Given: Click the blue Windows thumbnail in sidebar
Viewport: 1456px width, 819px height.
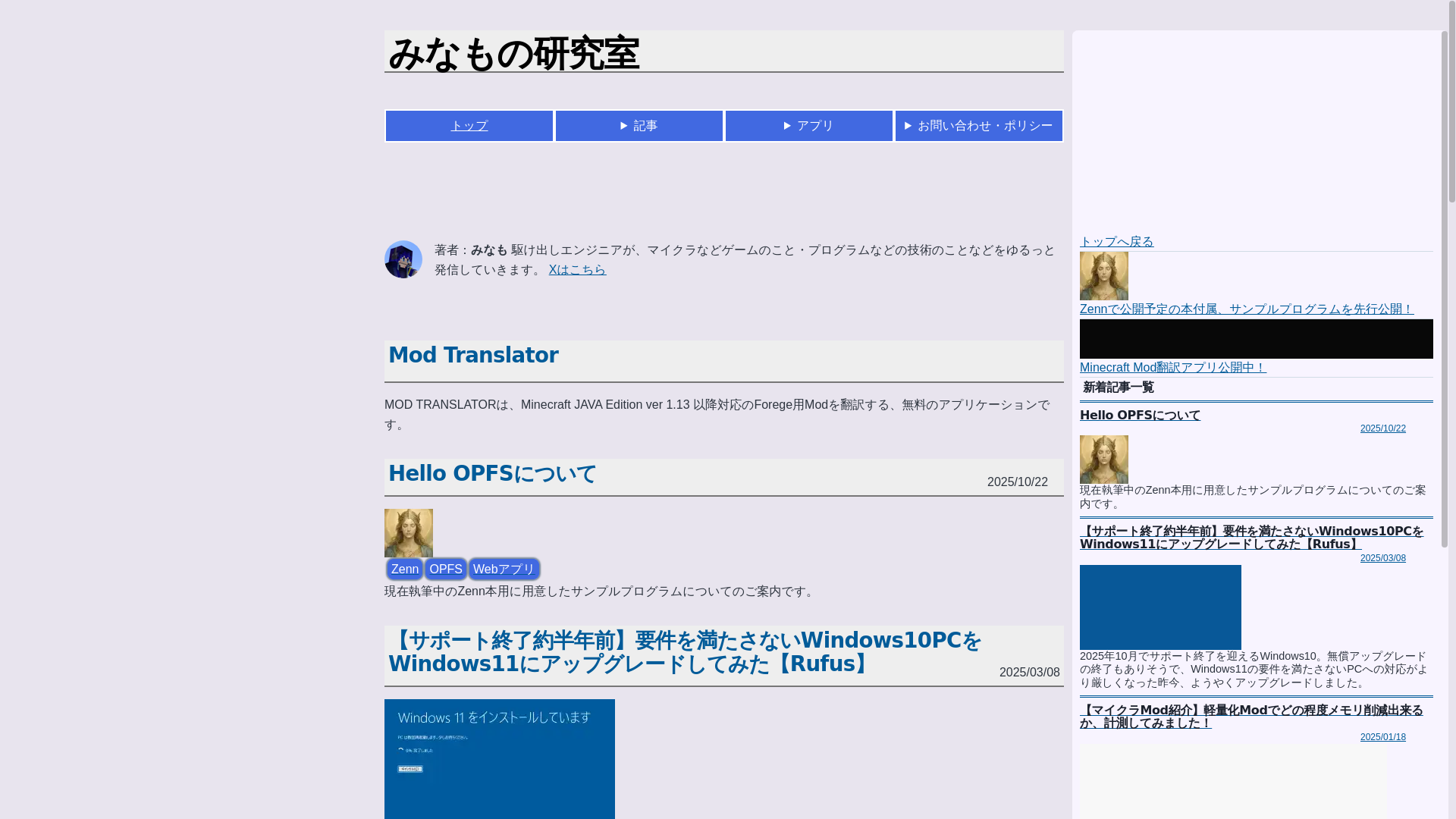Looking at the screenshot, I should (1159, 607).
